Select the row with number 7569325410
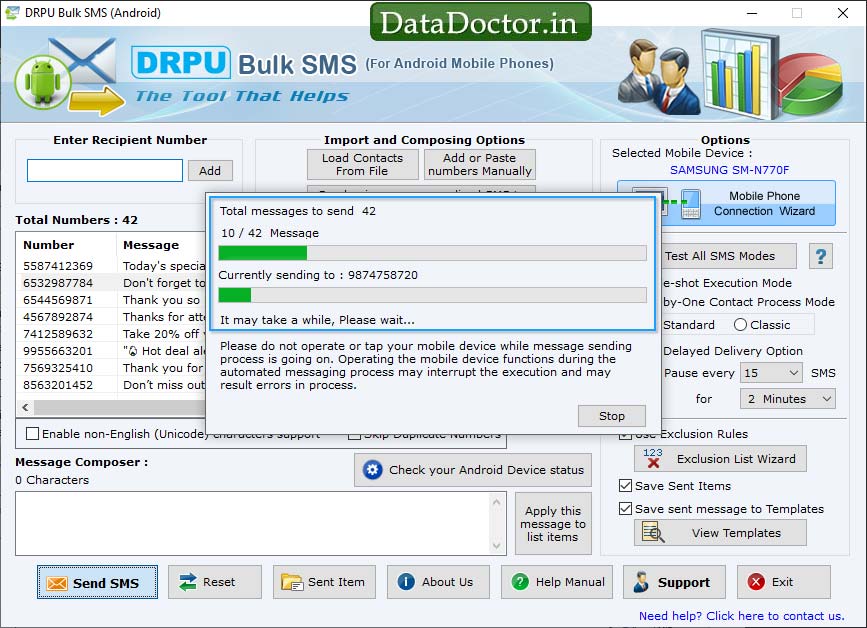The height and width of the screenshot is (628, 867). coord(111,368)
